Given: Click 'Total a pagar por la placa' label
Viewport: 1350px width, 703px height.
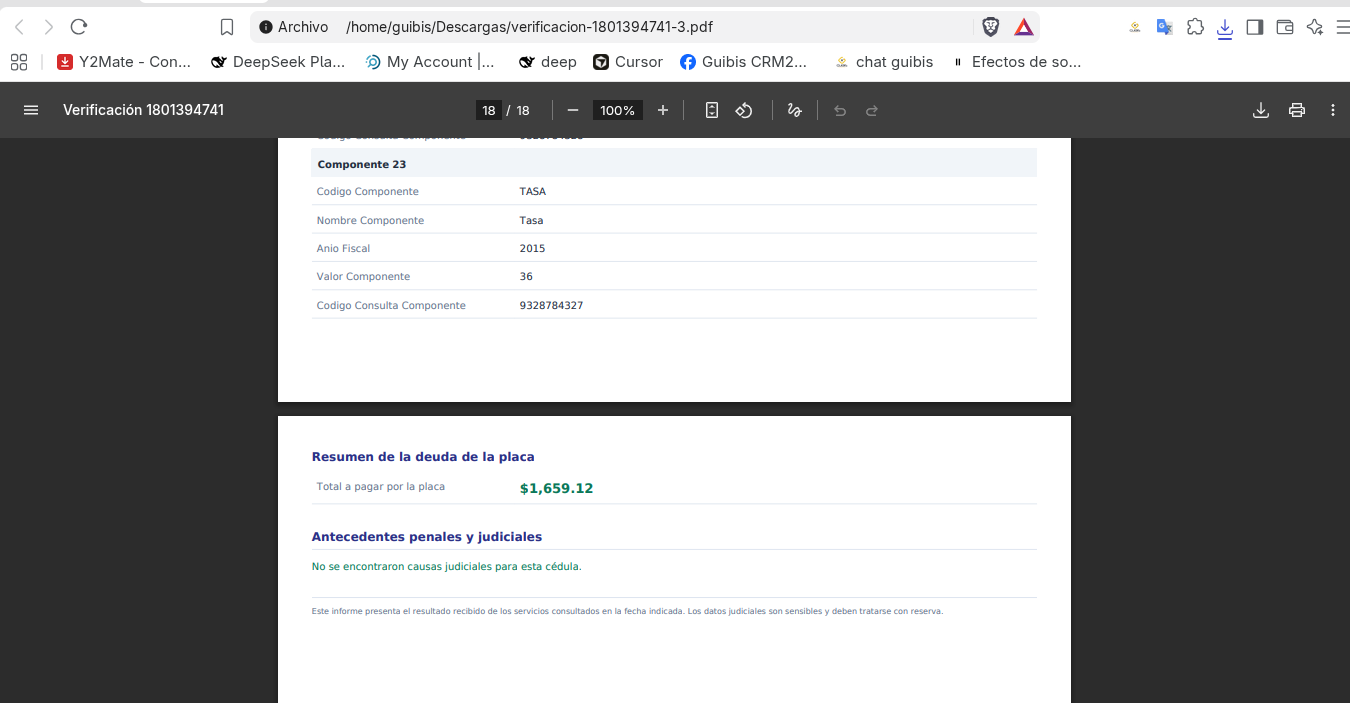Looking at the screenshot, I should pos(381,487).
